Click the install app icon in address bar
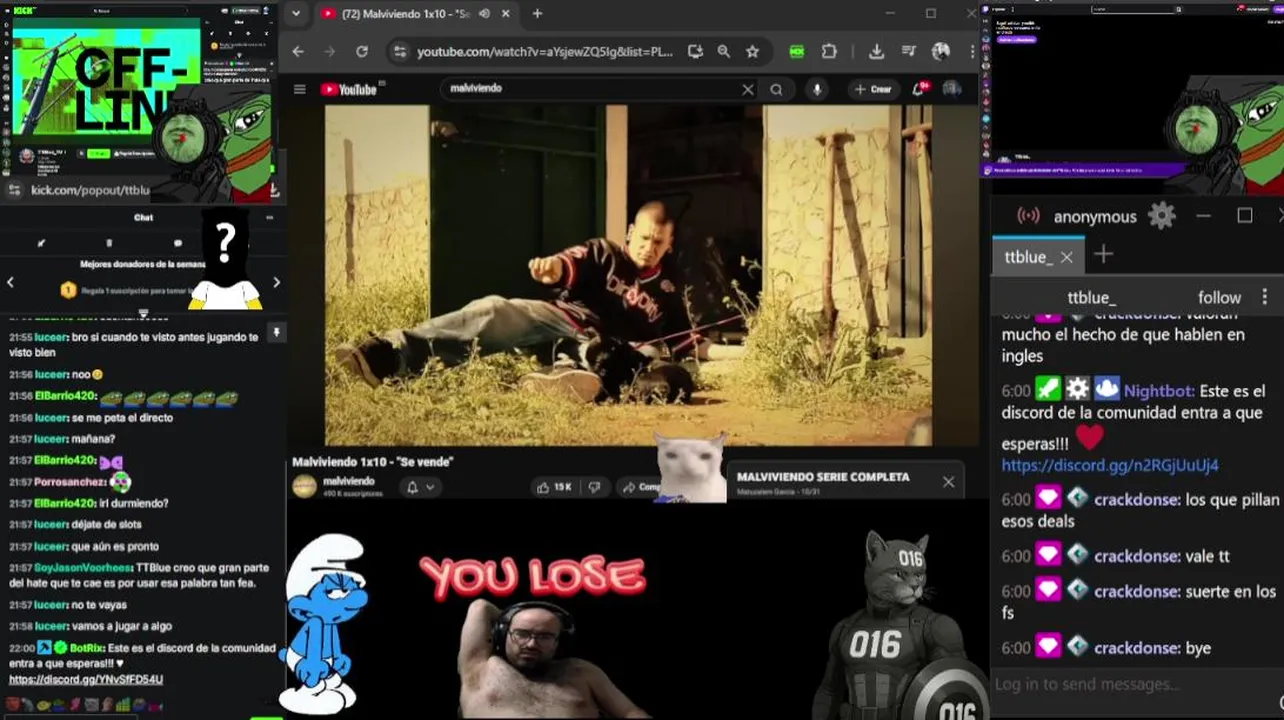1284x720 pixels. tap(695, 52)
